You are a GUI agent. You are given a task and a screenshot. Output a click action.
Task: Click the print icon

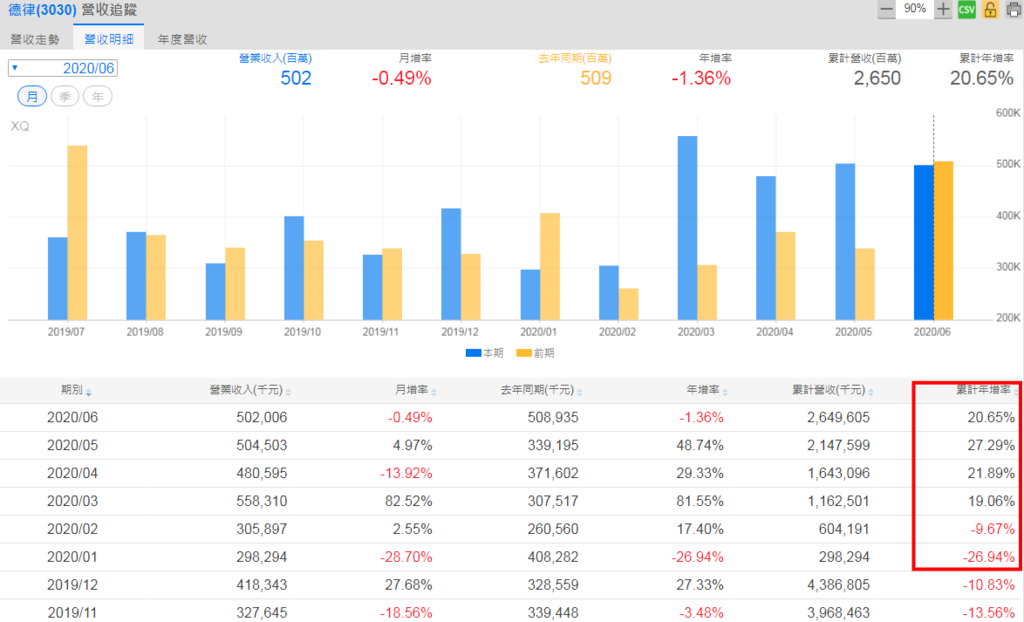1014,9
